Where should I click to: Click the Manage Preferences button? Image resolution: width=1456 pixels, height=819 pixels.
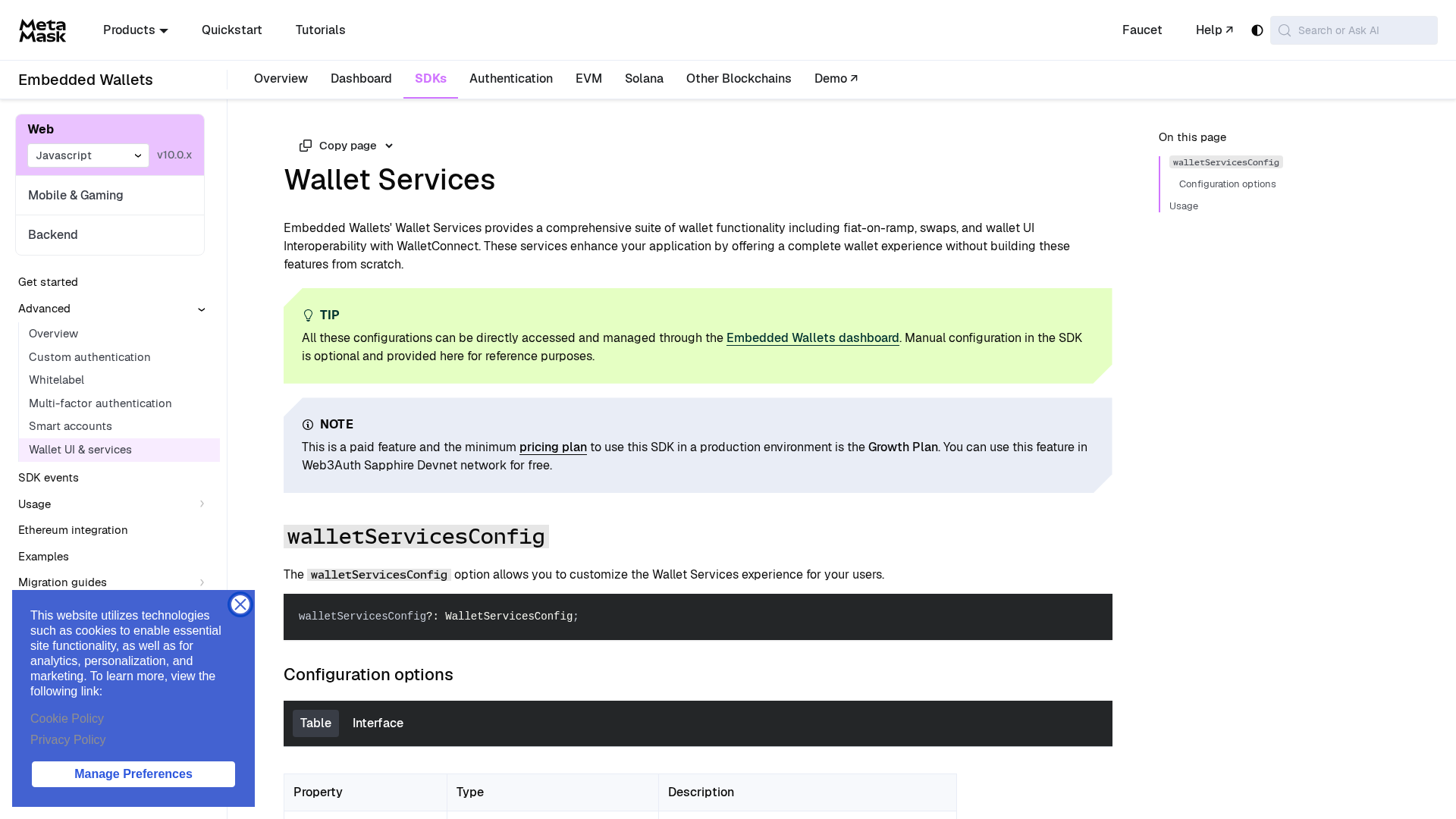coord(133,774)
